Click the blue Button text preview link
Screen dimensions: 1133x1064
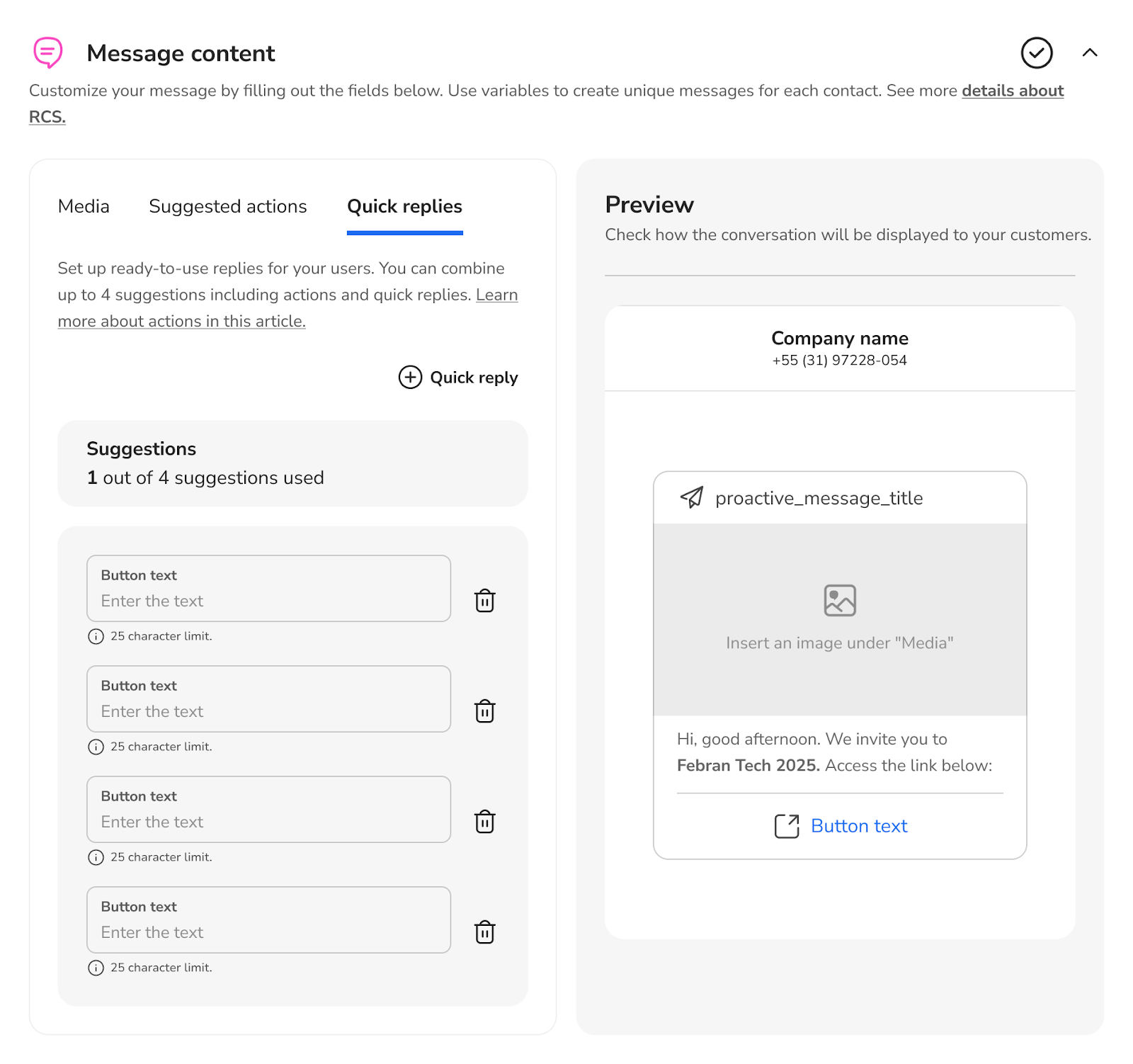(858, 826)
